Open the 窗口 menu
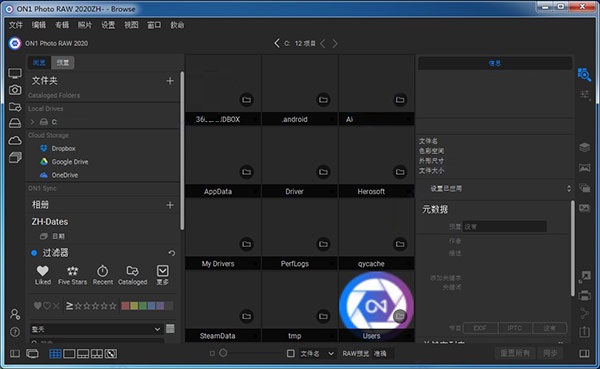This screenshot has width=600, height=369. [154, 25]
